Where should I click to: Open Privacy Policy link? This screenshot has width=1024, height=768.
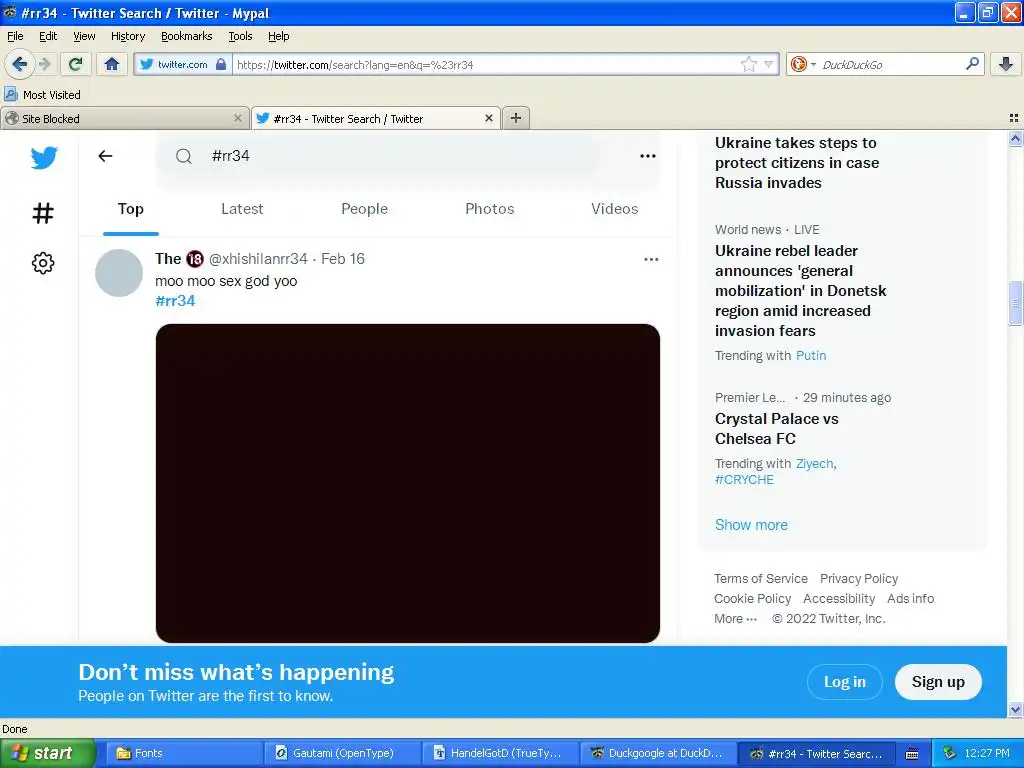[x=859, y=578]
